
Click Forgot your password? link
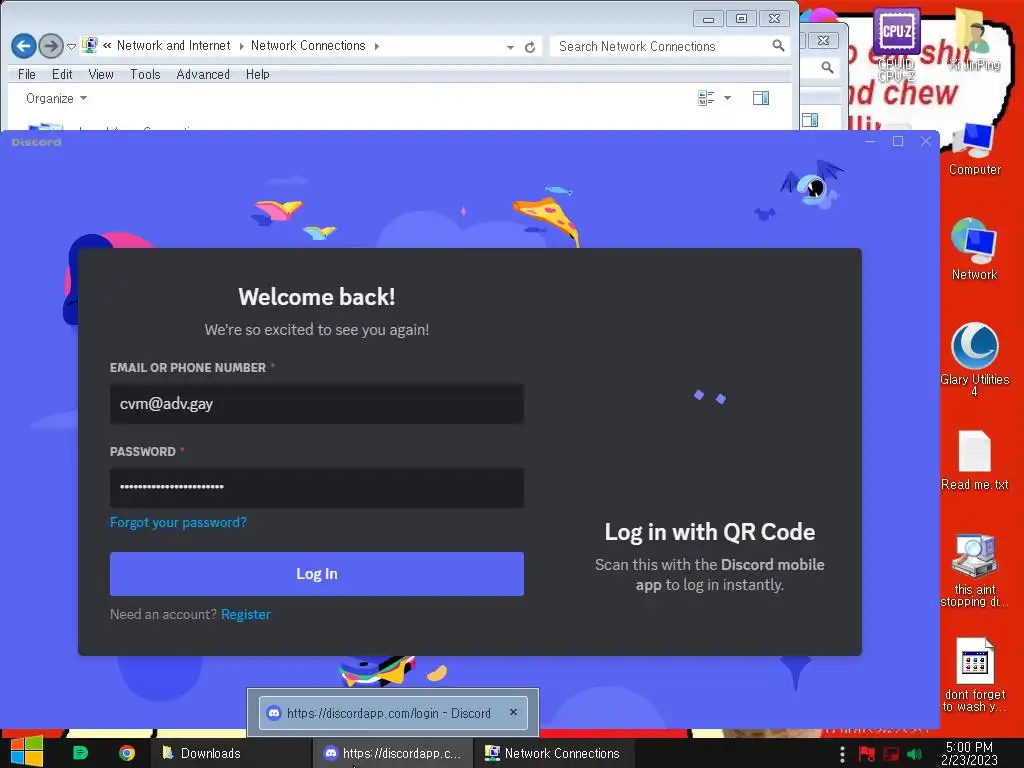tap(178, 522)
